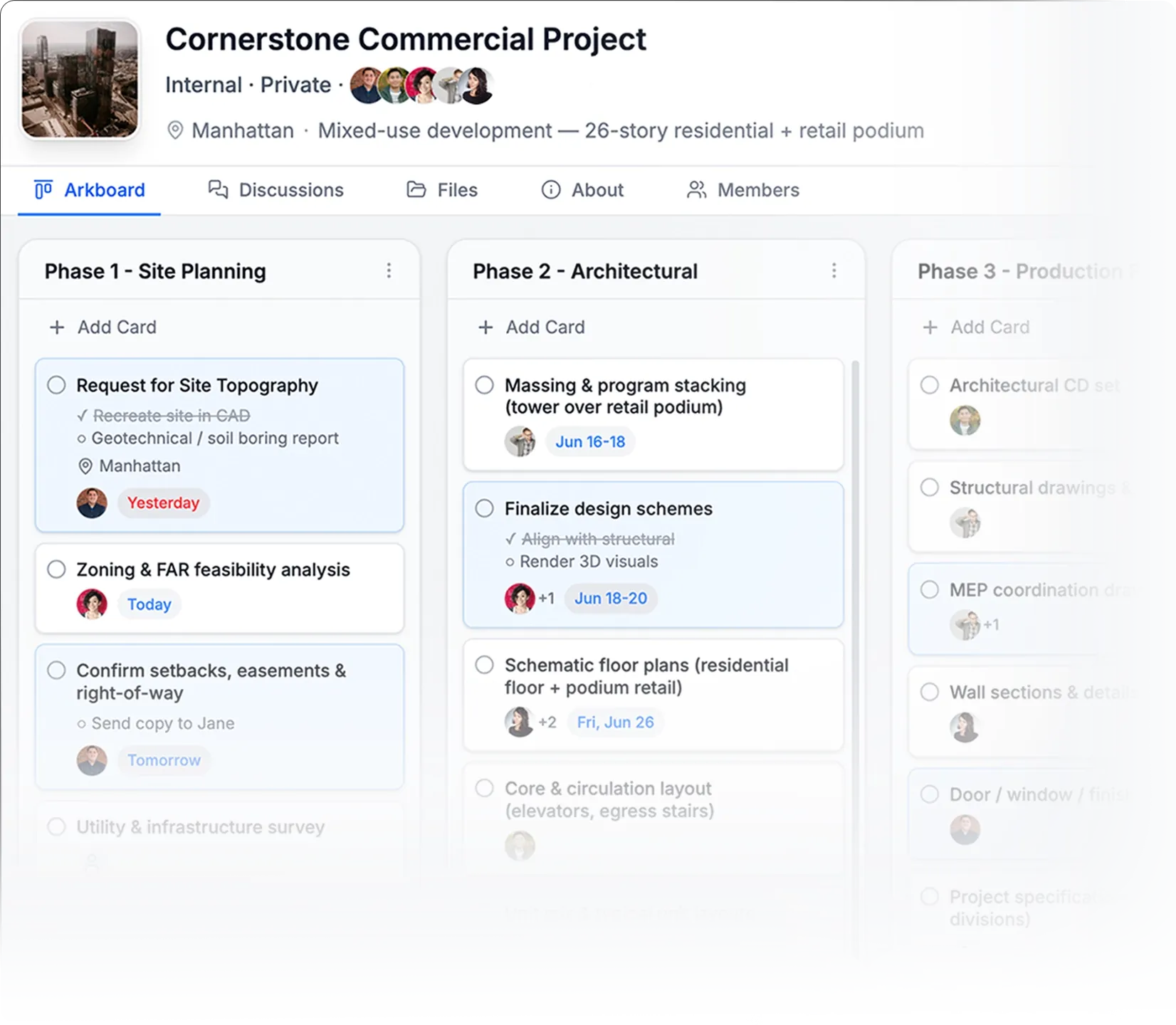Mark Massing & program stacking complete
Viewport: 1176px width, 1025px height.
point(485,385)
